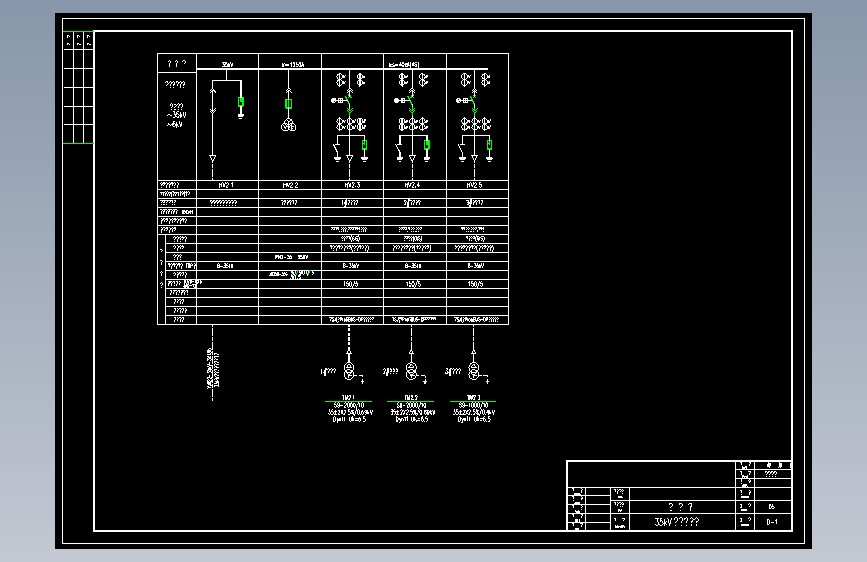Screen dimensions: 867x562
Task: Select the ~35kV voltage label in table's left header
Action: click(x=176, y=115)
